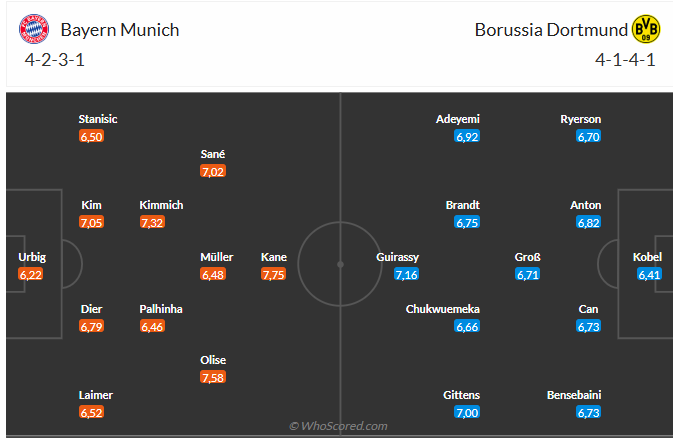Viewport: 673px width, 438px height.
Task: Click Stanisic's 6,50 rating badge
Action: coord(91,136)
